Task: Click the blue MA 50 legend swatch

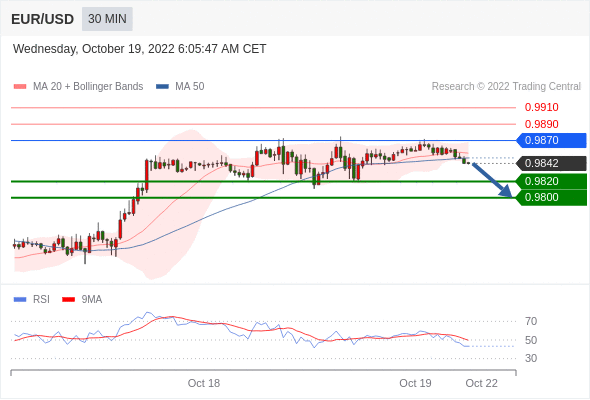Action: pos(162,87)
